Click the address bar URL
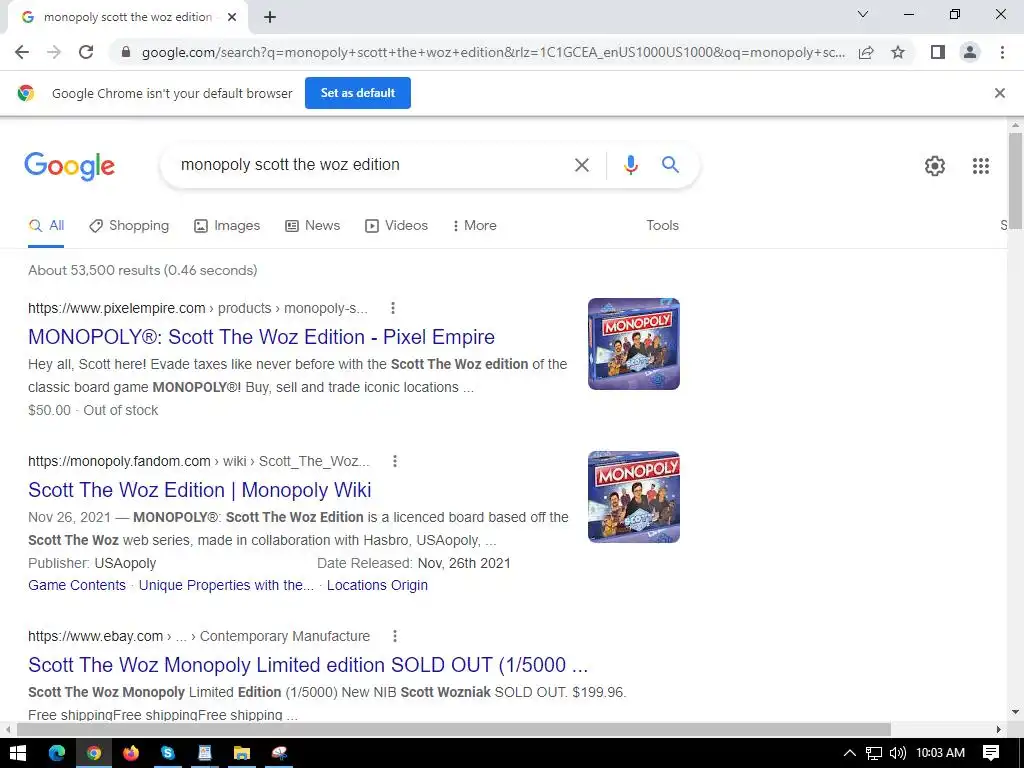 point(493,52)
